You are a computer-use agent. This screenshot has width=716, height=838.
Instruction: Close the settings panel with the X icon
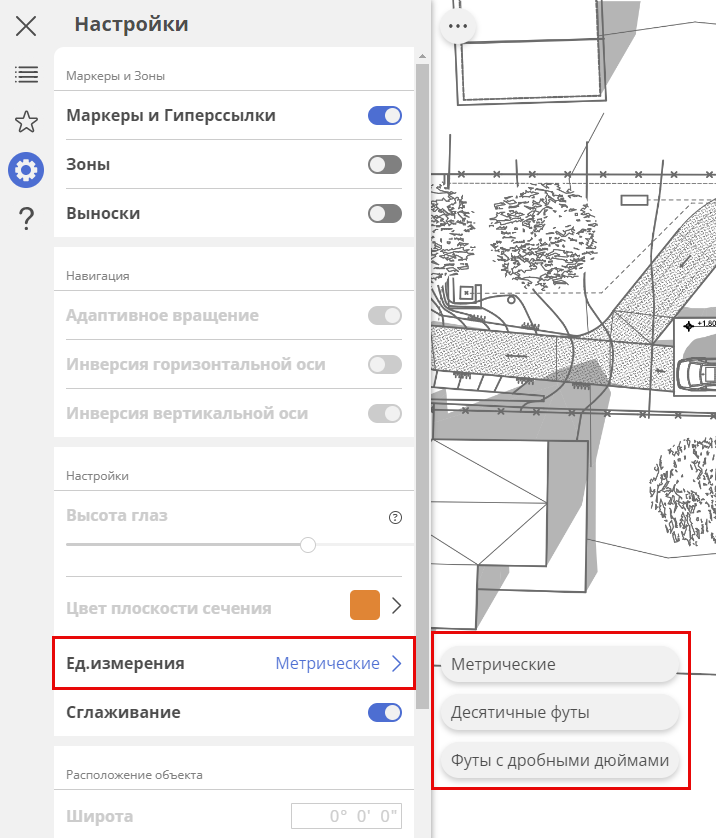click(26, 26)
